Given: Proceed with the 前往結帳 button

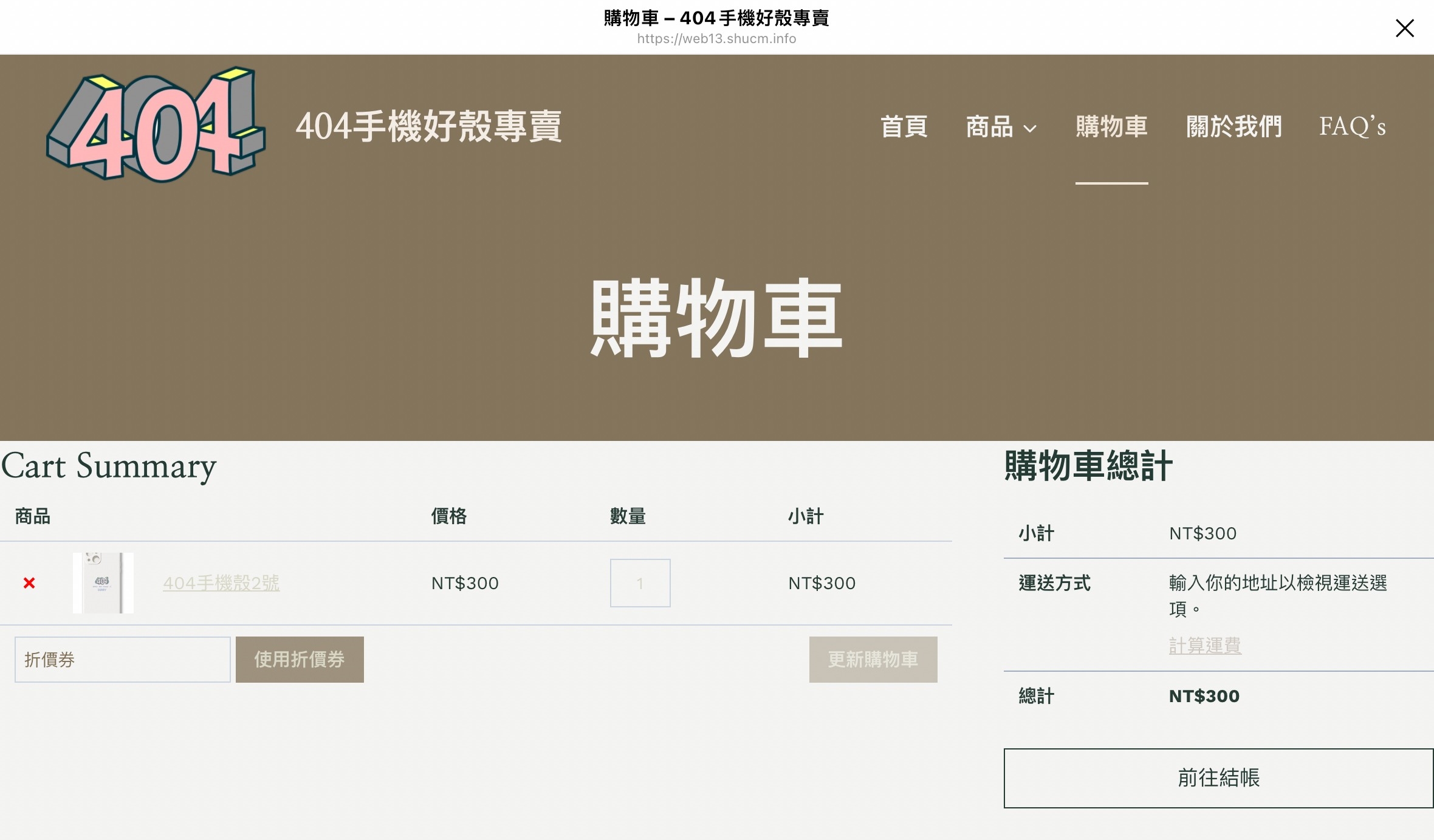Looking at the screenshot, I should [1218, 778].
